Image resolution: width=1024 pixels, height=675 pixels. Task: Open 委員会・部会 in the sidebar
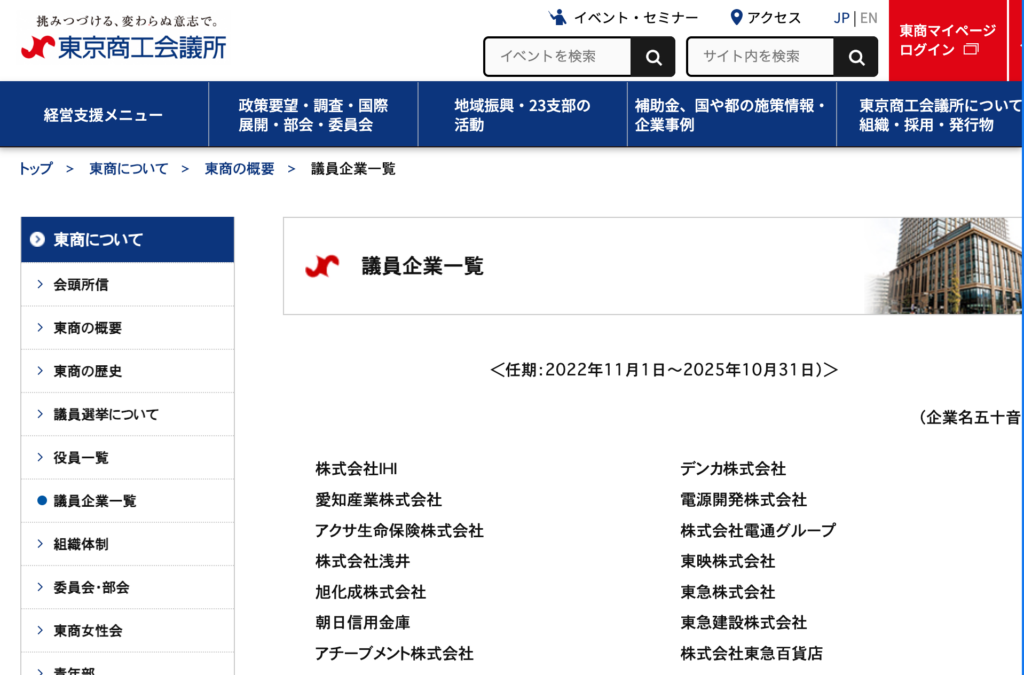coord(127,587)
